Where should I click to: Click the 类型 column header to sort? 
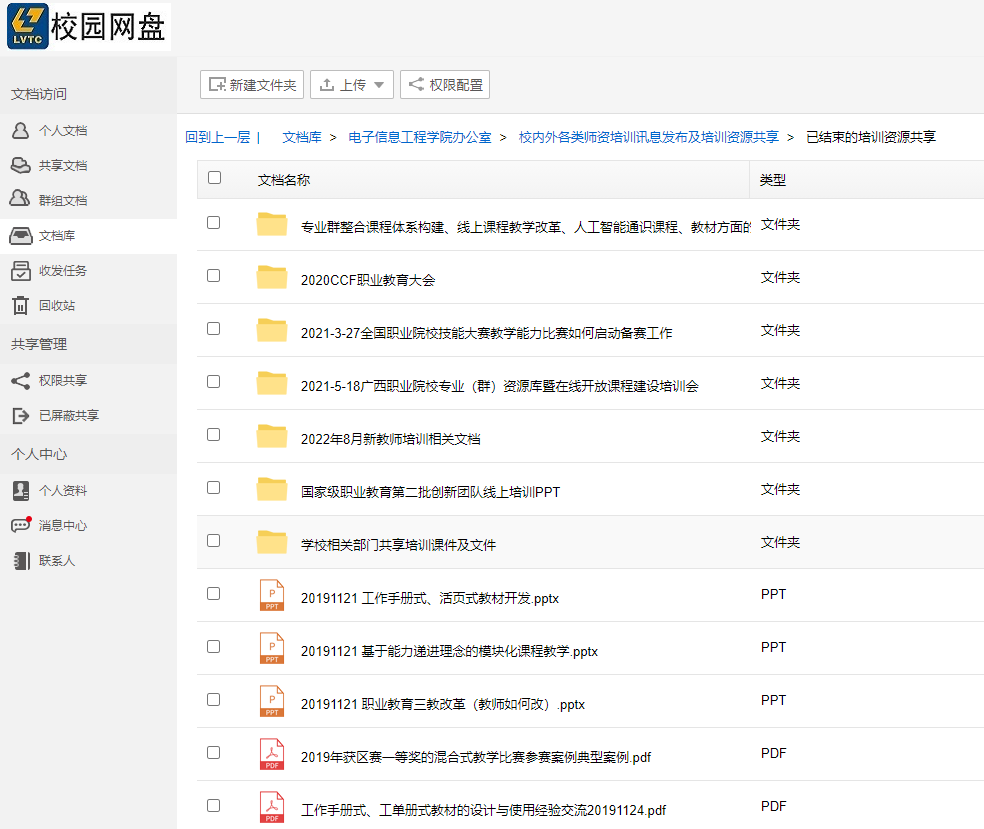pyautogui.click(x=773, y=180)
